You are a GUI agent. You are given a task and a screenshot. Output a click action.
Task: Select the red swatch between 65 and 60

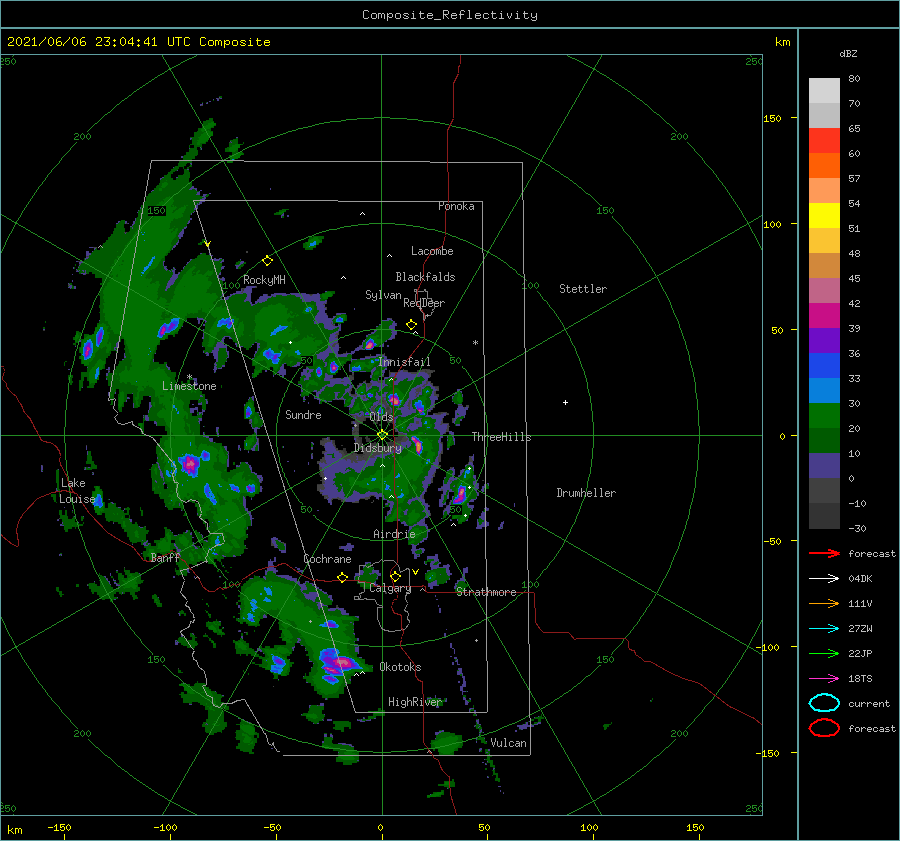(824, 141)
